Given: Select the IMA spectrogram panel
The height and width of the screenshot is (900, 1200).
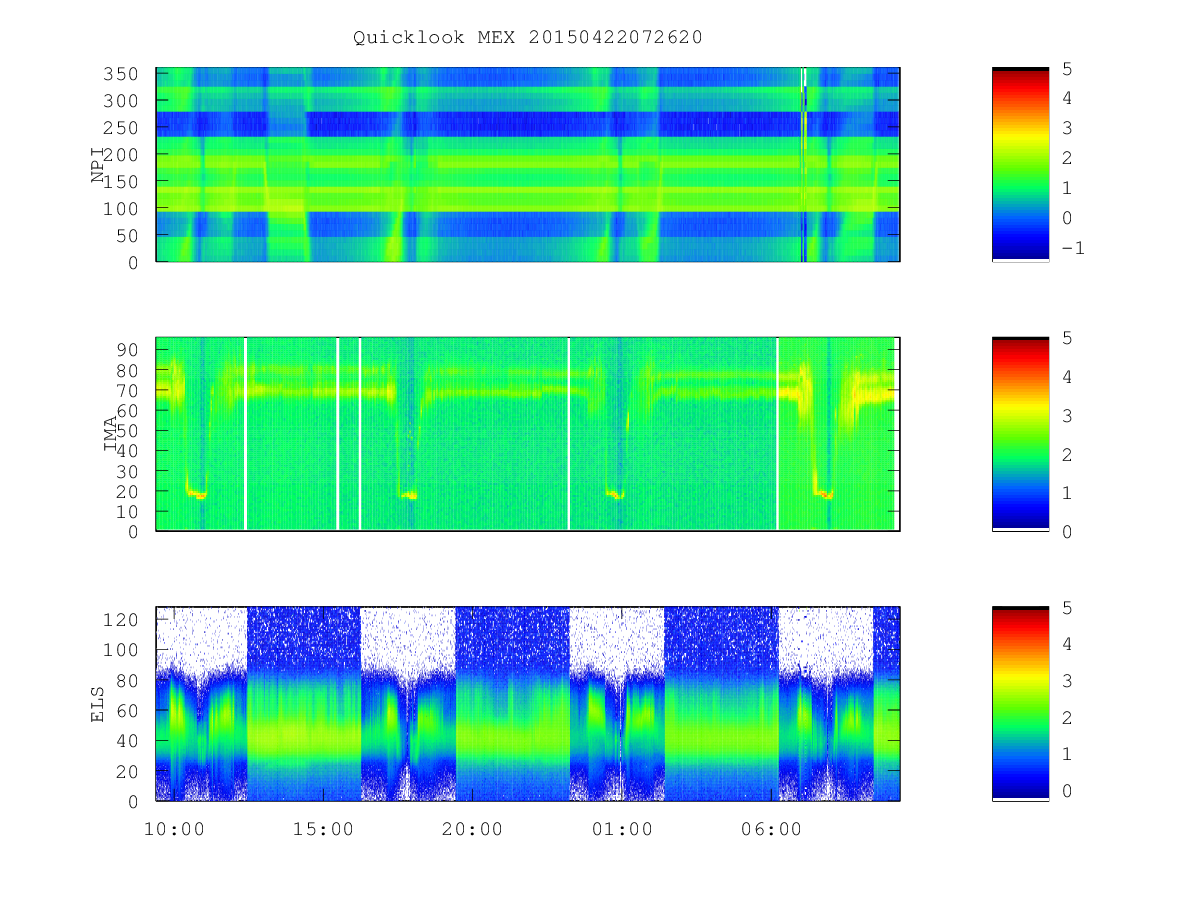Looking at the screenshot, I should pos(528,434).
